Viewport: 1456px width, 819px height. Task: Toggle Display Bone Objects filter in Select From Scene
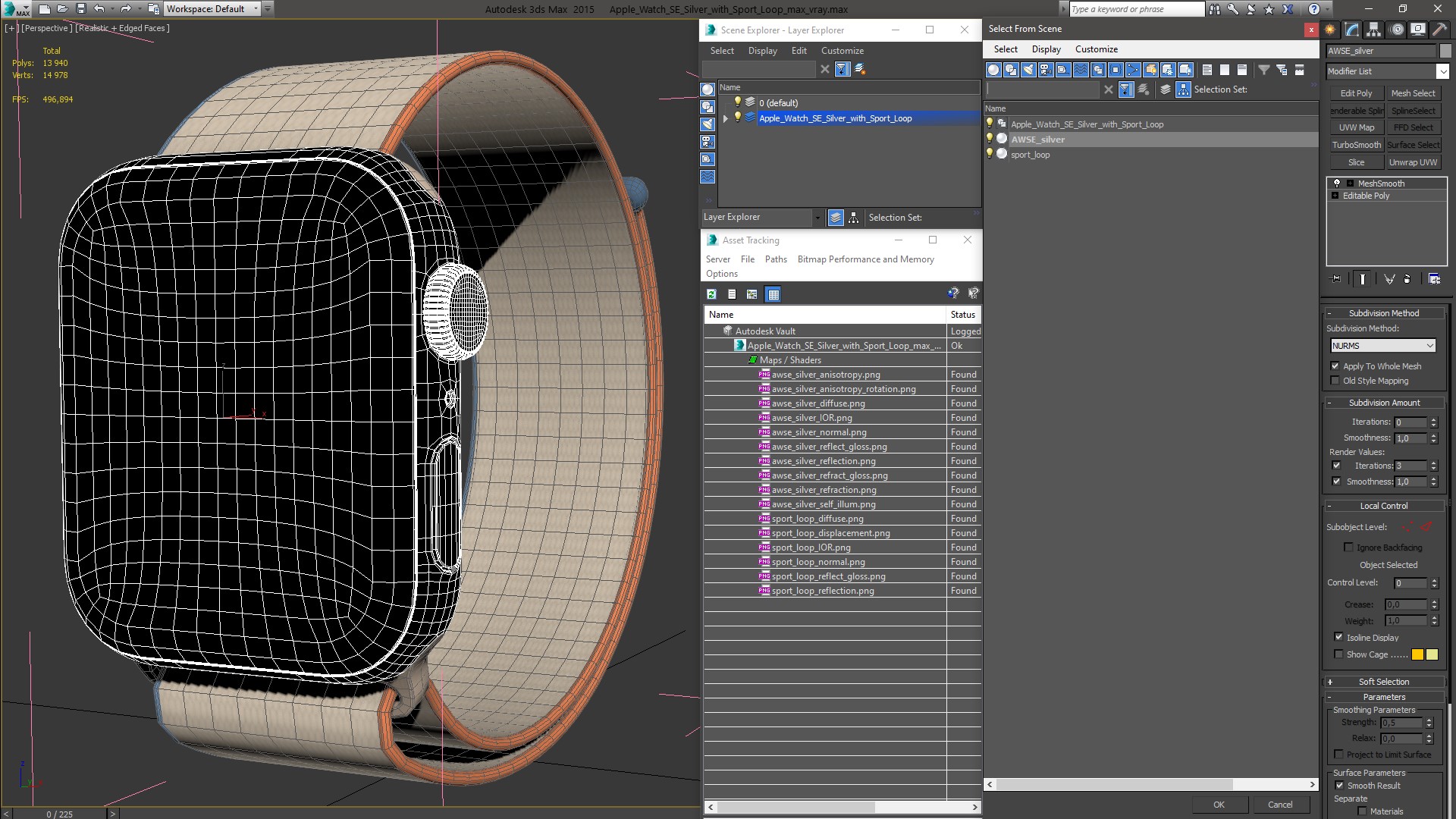click(x=1133, y=70)
